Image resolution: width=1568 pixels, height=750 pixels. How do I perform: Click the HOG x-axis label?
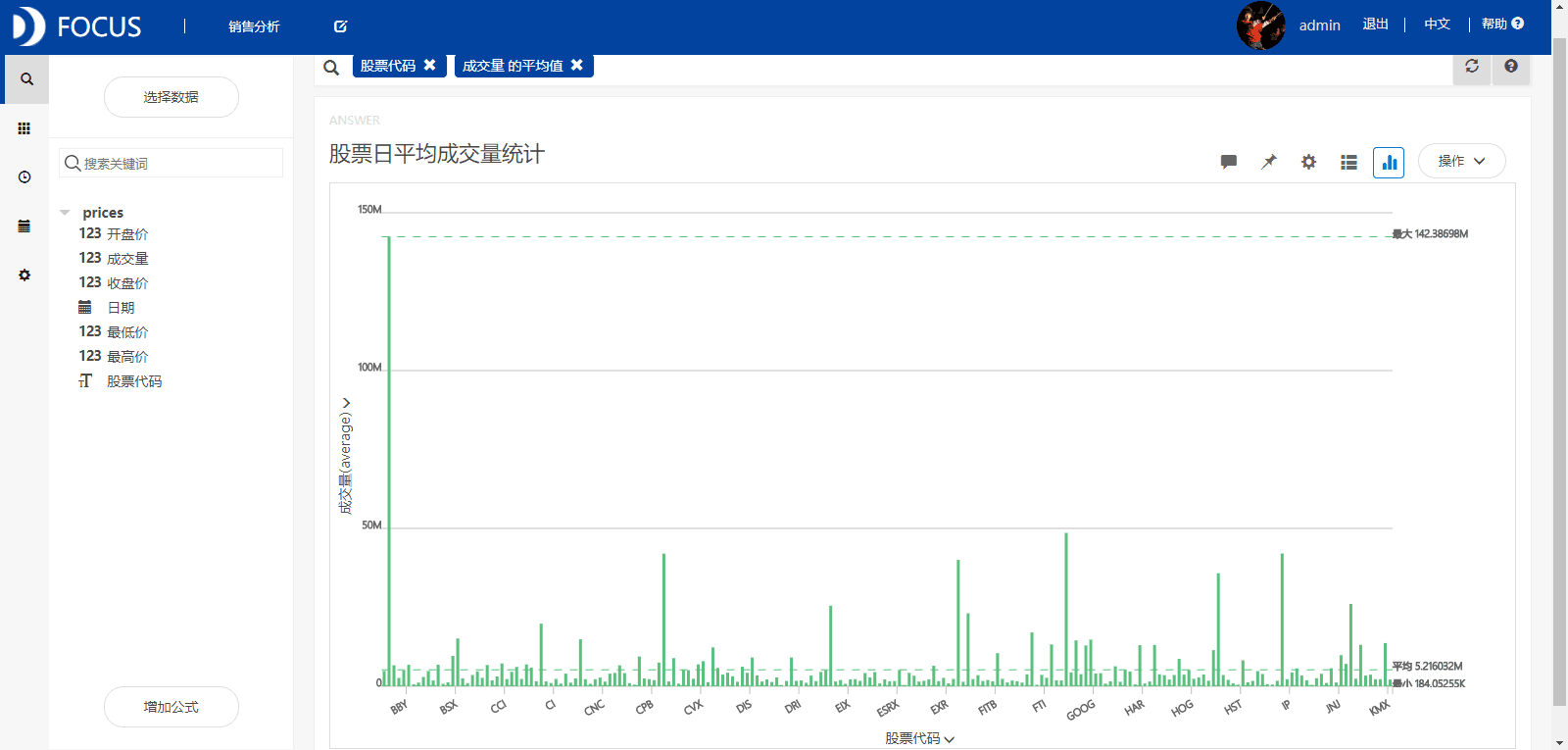click(x=1182, y=708)
